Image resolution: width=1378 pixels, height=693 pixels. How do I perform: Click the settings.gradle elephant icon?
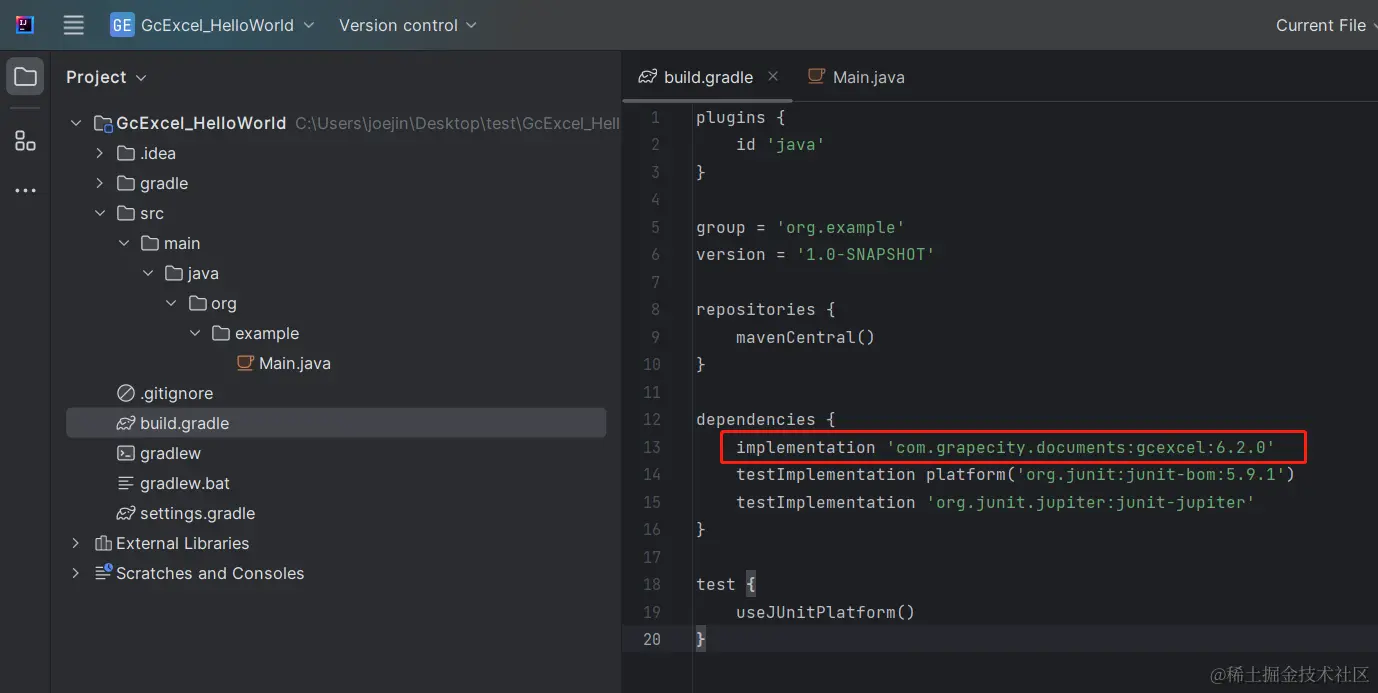click(x=126, y=513)
